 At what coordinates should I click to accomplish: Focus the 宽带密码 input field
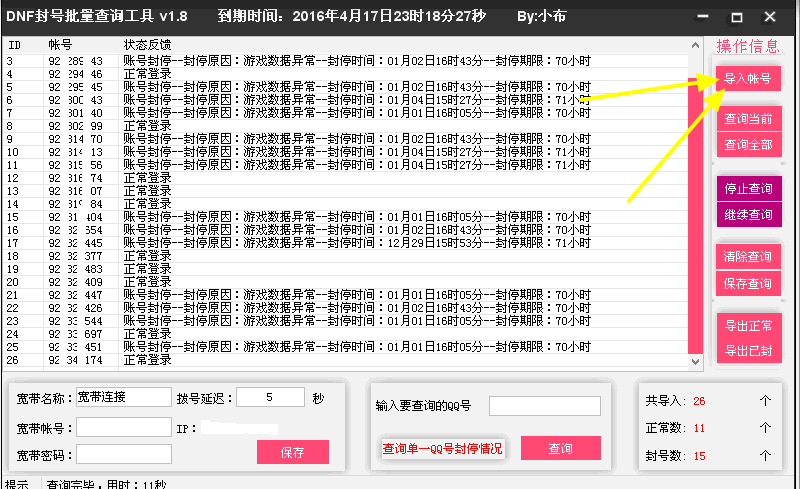click(x=124, y=454)
